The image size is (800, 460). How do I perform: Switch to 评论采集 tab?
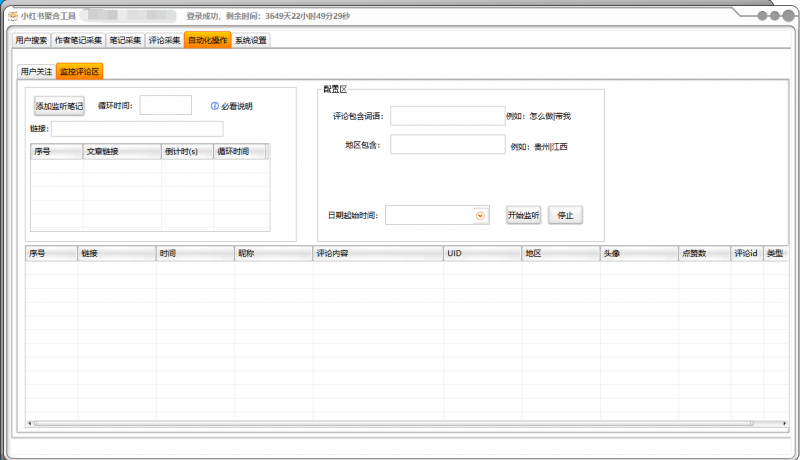tap(164, 40)
